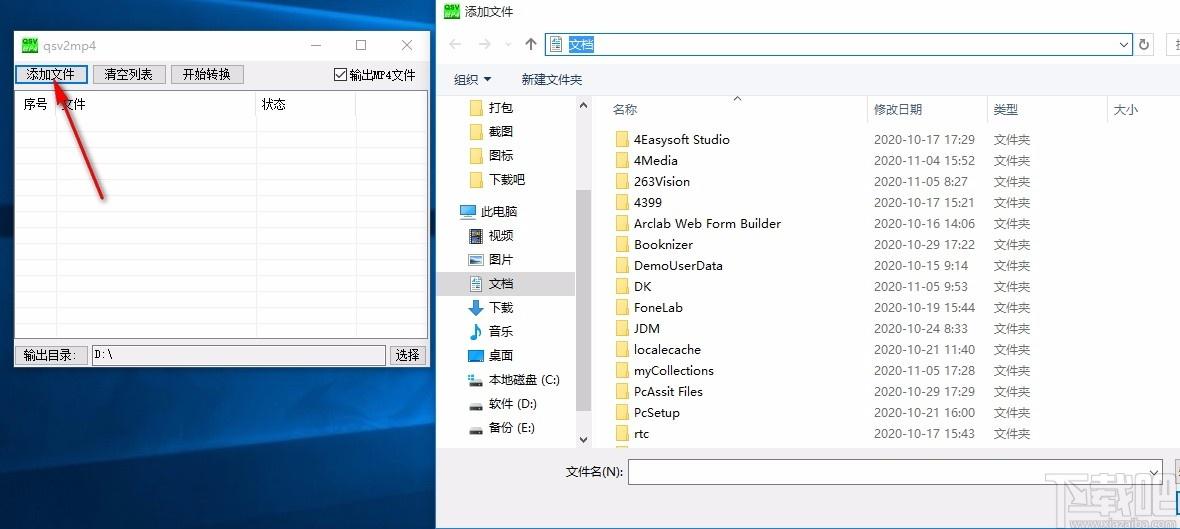Open 下载 folder in sidebar
This screenshot has width=1180, height=529.
[x=491, y=308]
